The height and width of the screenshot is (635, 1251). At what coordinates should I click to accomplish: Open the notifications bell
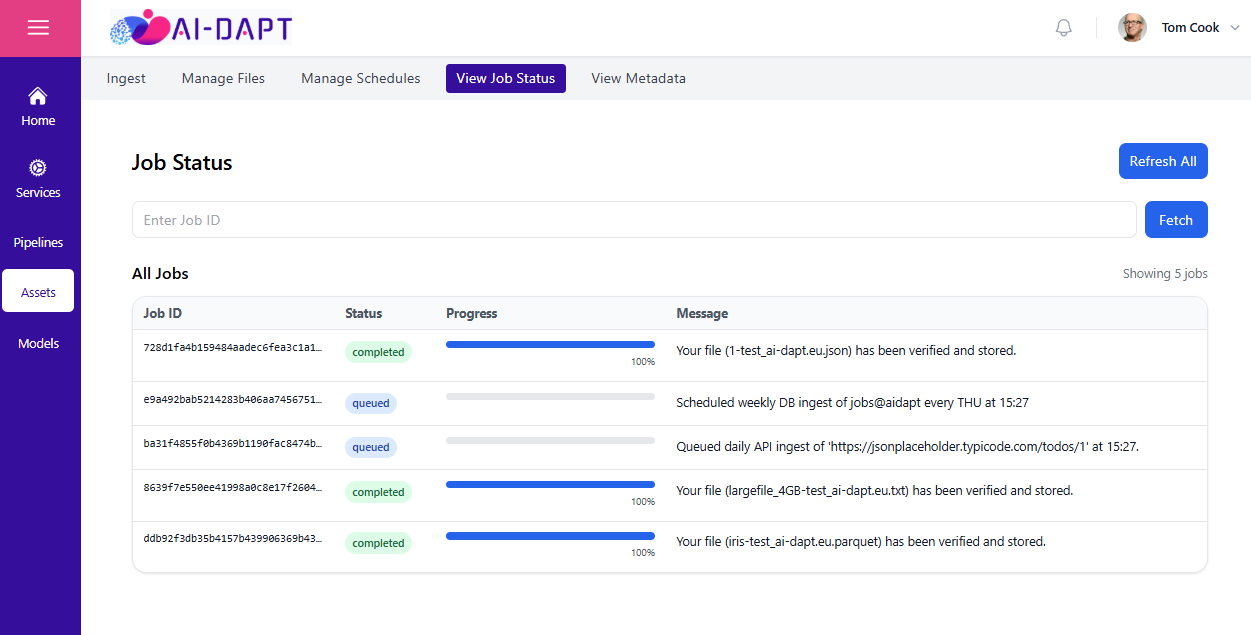(1064, 28)
